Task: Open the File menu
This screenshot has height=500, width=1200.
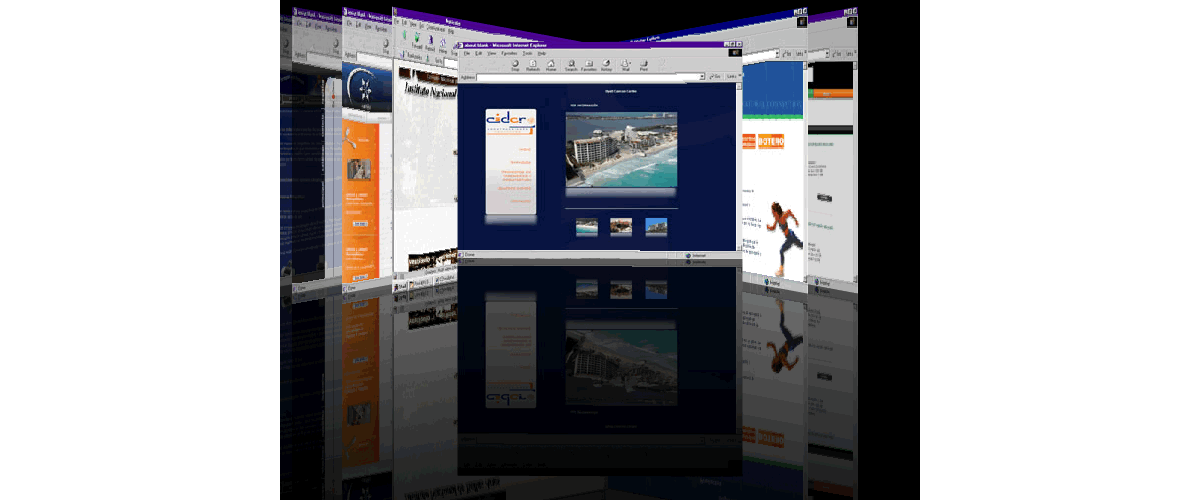Action: coord(465,53)
